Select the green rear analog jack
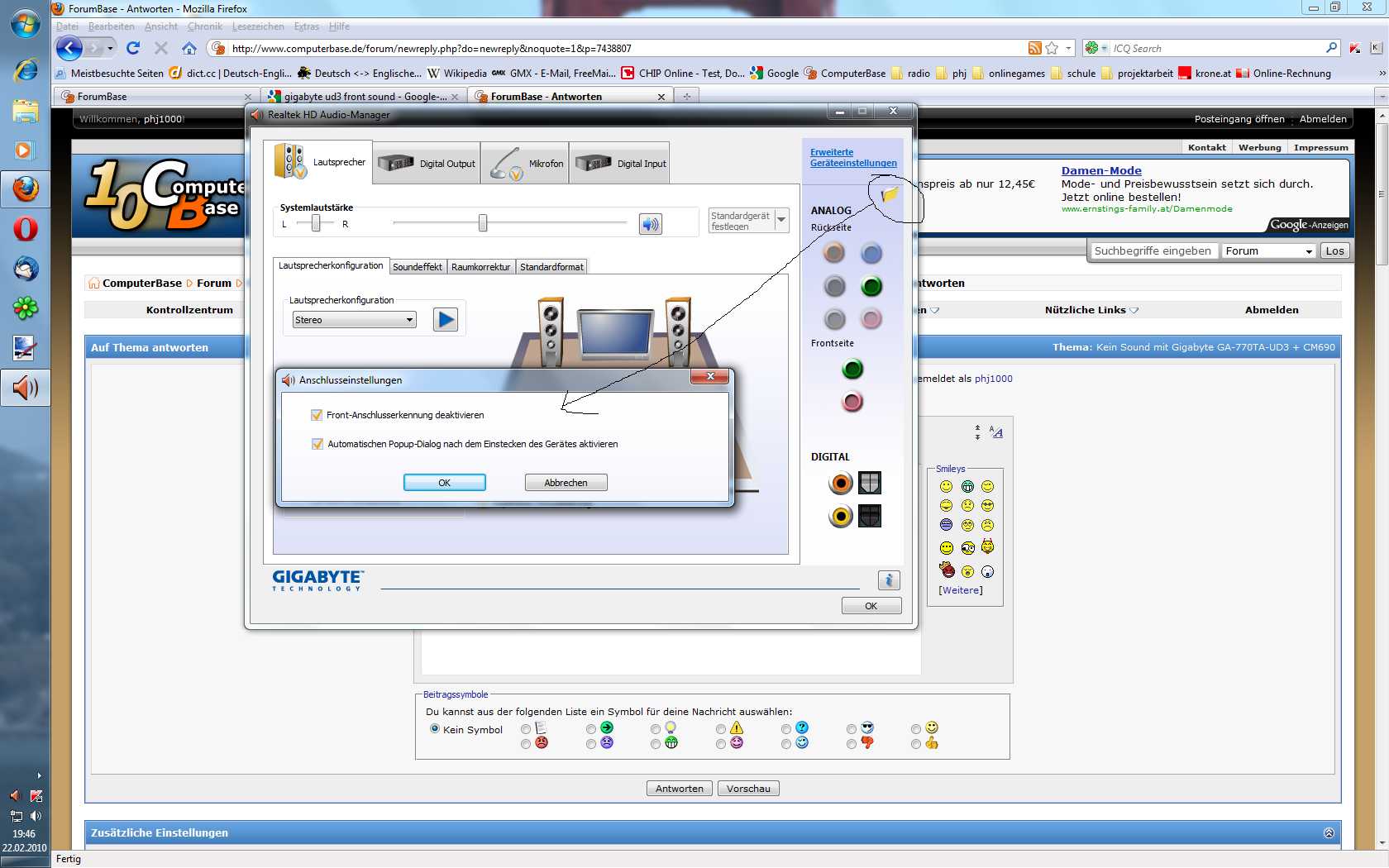1389x868 pixels. [x=871, y=286]
